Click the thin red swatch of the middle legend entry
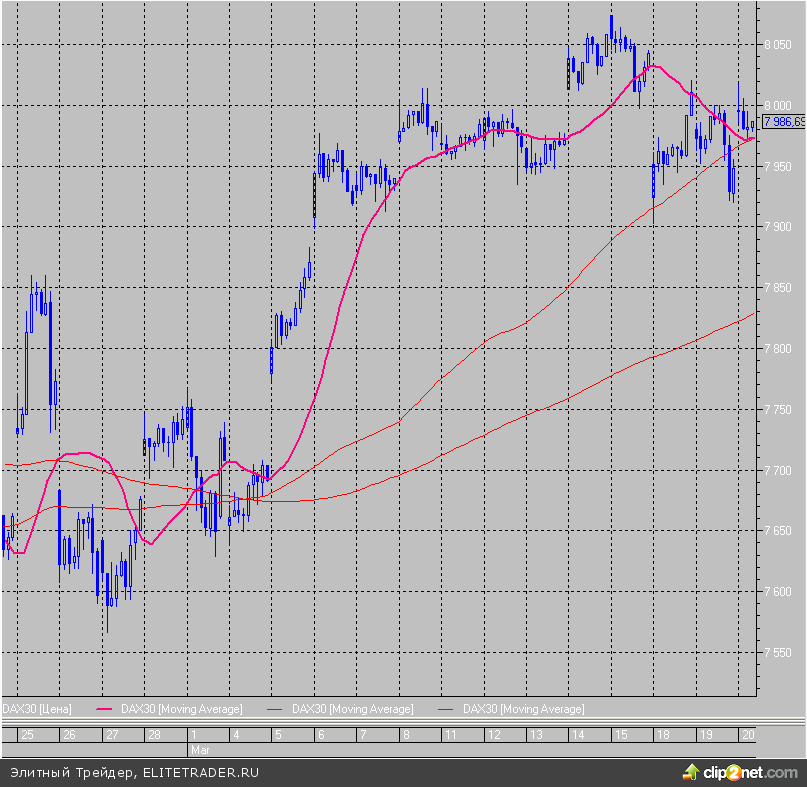This screenshot has width=807, height=787. (x=277, y=709)
